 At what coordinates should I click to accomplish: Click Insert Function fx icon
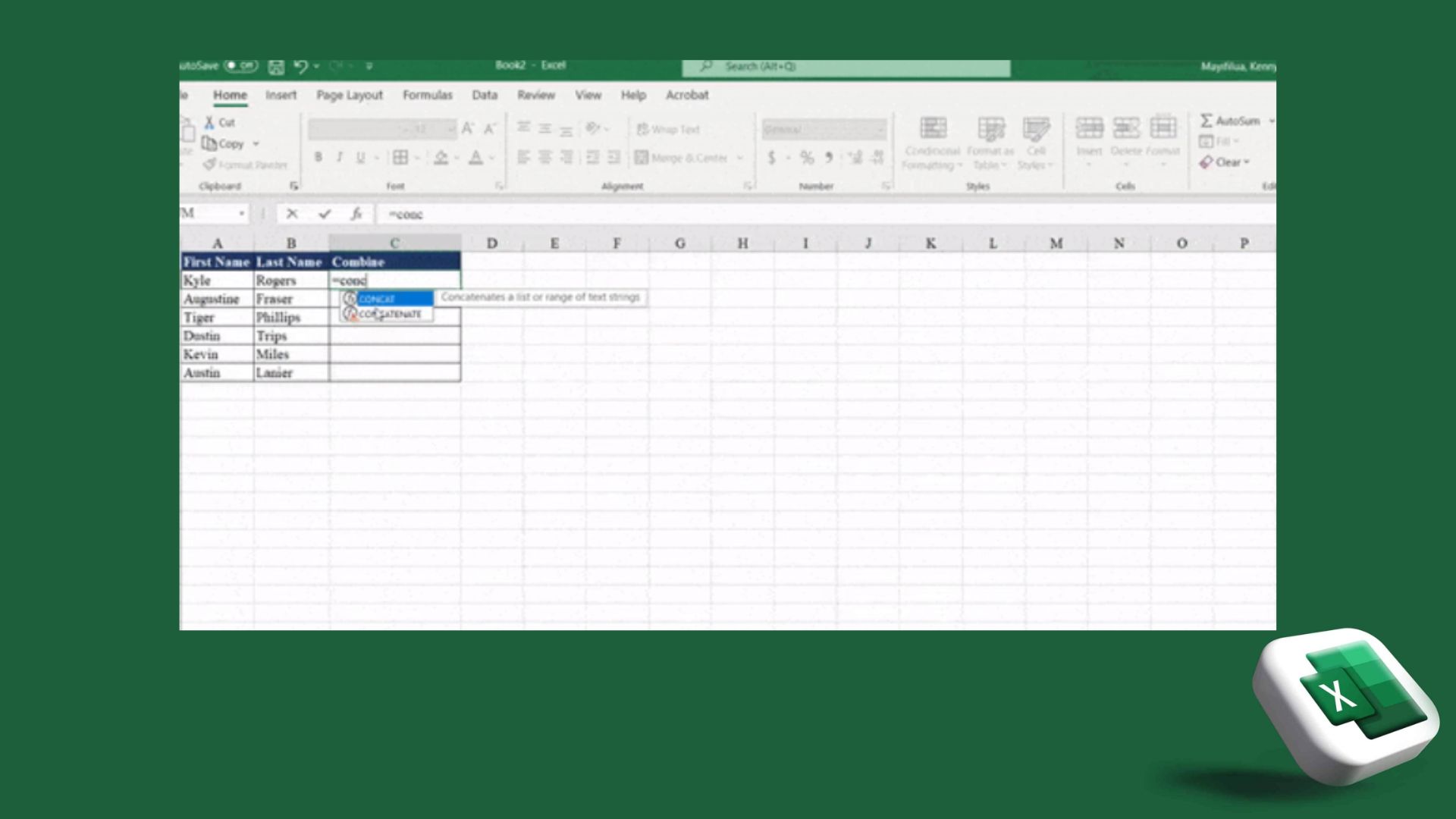coord(356,214)
